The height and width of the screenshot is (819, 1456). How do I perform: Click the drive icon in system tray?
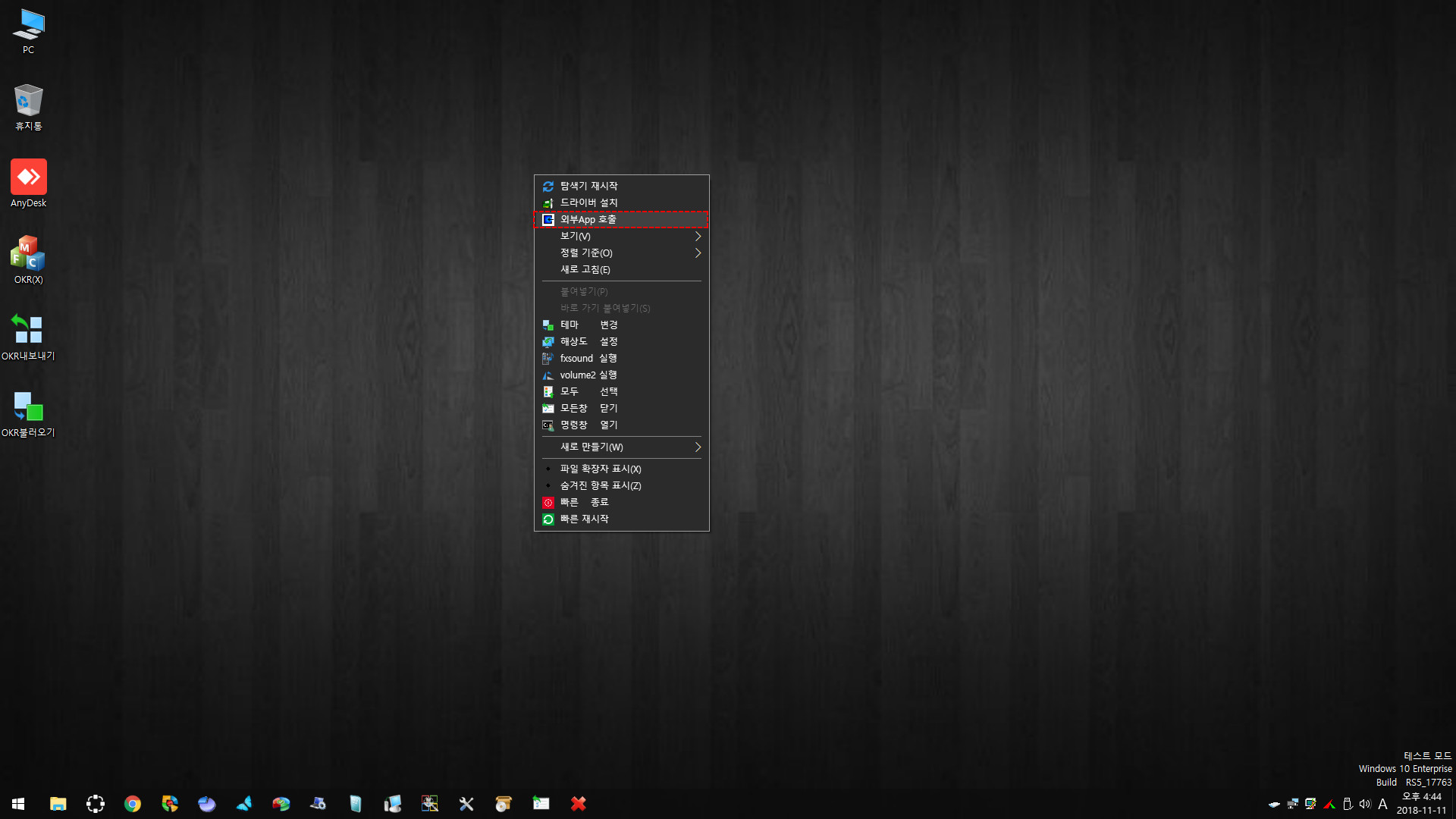point(1274,804)
